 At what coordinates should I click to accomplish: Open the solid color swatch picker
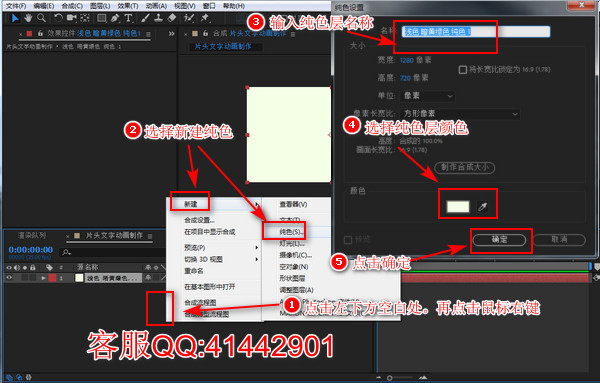coord(458,207)
